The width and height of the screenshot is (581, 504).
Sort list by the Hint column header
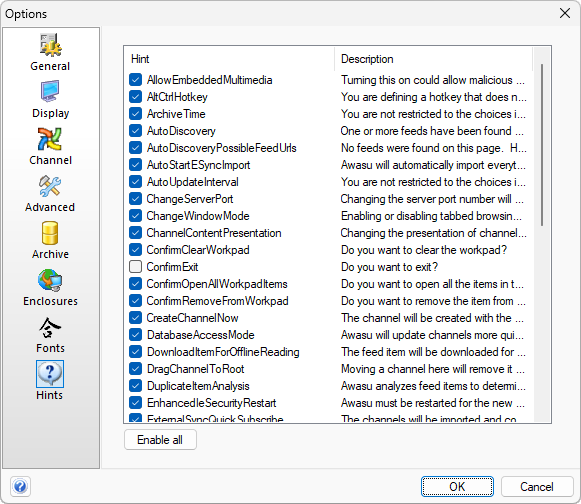(x=229, y=59)
